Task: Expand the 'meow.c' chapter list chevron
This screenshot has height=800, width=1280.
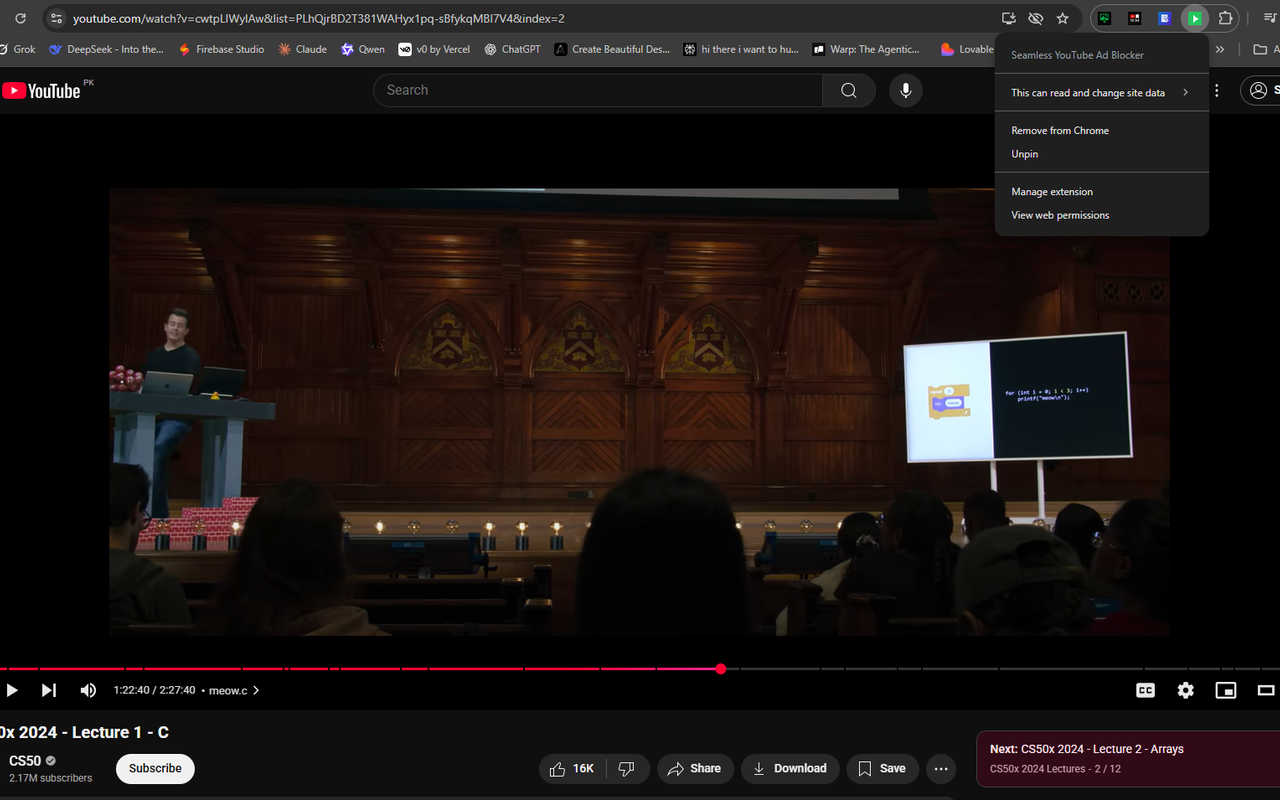Action: 255,690
